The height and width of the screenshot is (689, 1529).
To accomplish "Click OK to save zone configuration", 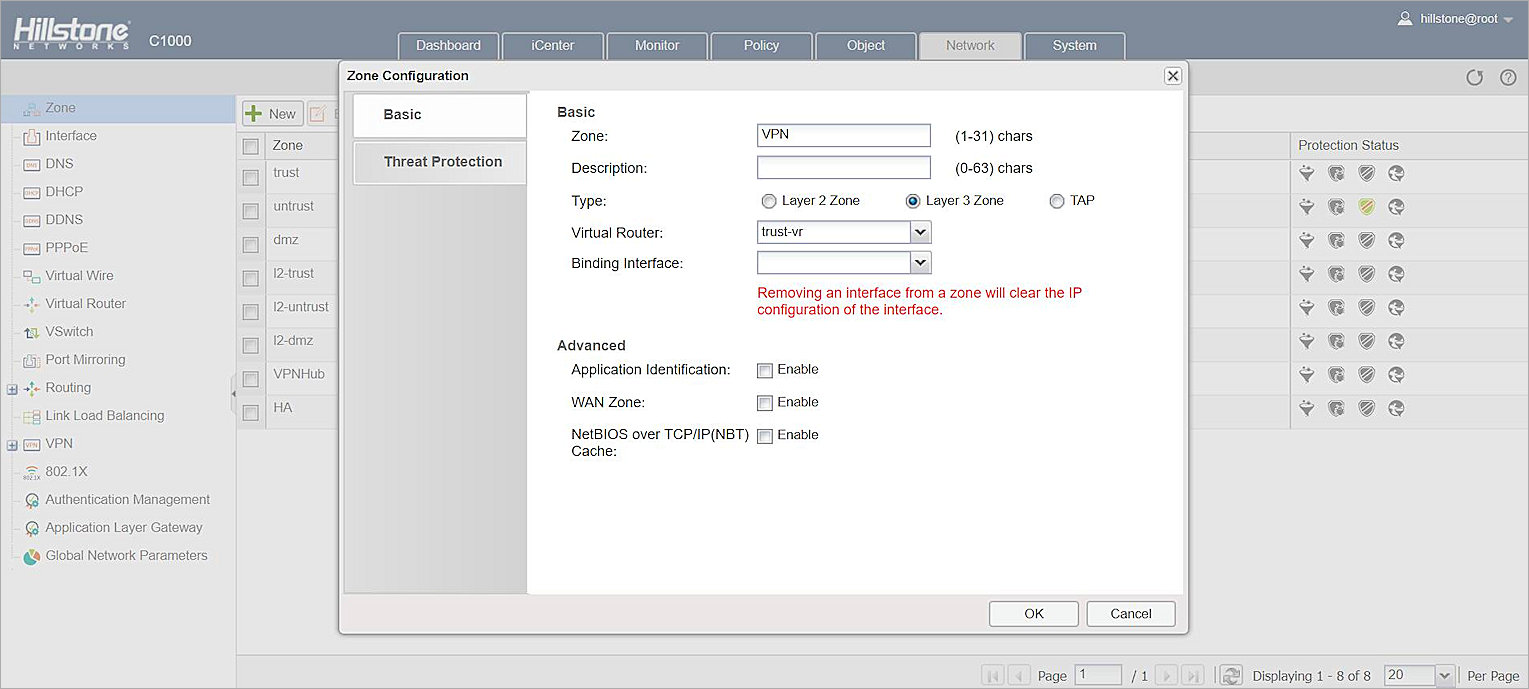I will 1033,614.
